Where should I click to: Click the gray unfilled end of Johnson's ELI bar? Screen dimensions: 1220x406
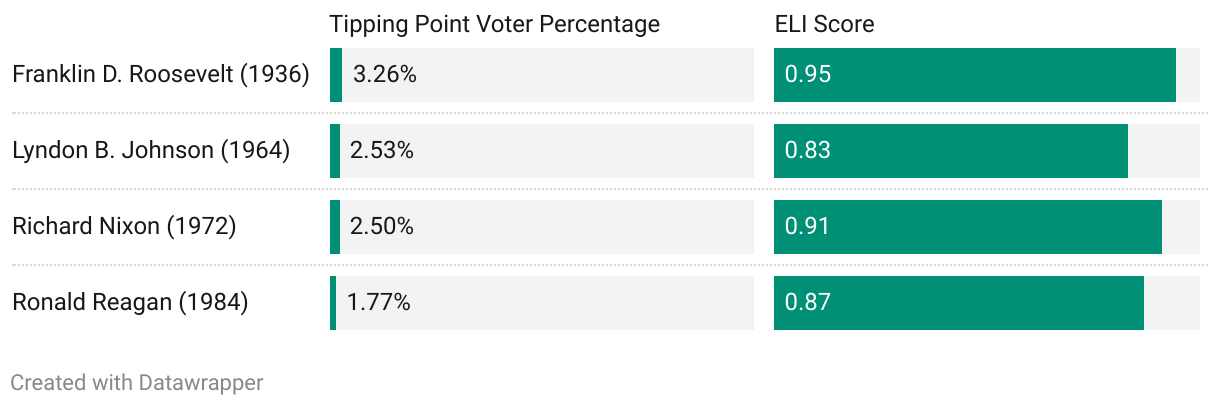pyautogui.click(x=1164, y=151)
